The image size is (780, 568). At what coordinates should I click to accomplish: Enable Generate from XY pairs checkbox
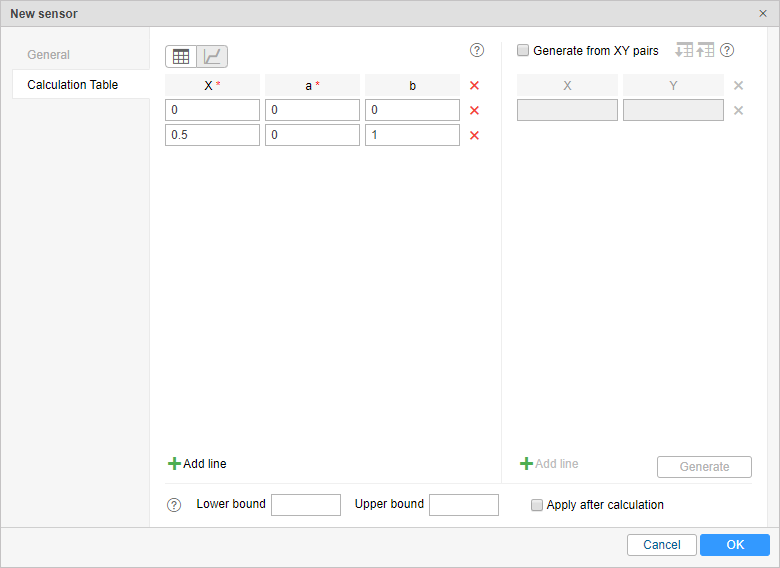click(523, 50)
